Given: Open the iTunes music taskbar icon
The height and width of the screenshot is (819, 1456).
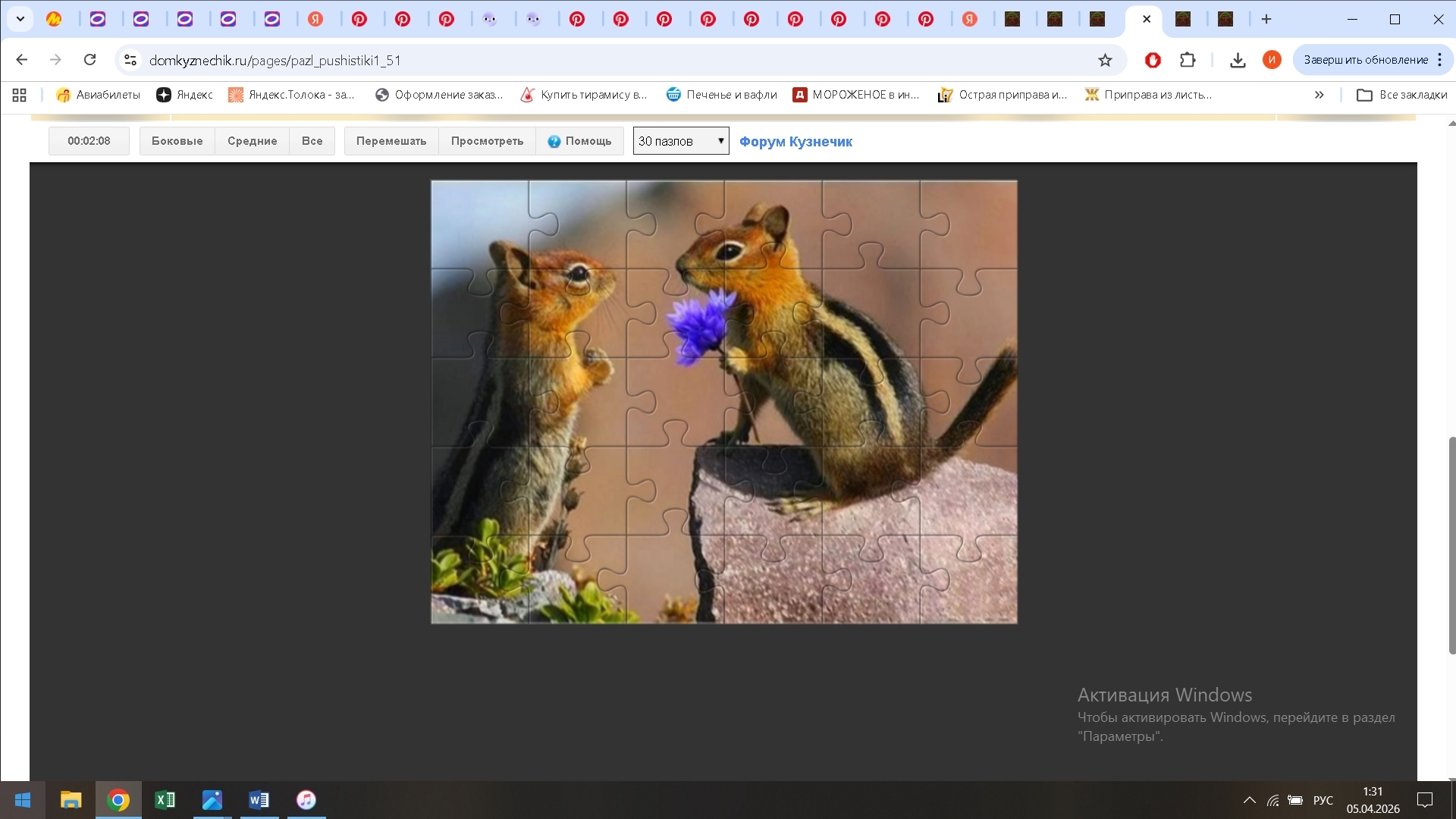Looking at the screenshot, I should (x=306, y=800).
